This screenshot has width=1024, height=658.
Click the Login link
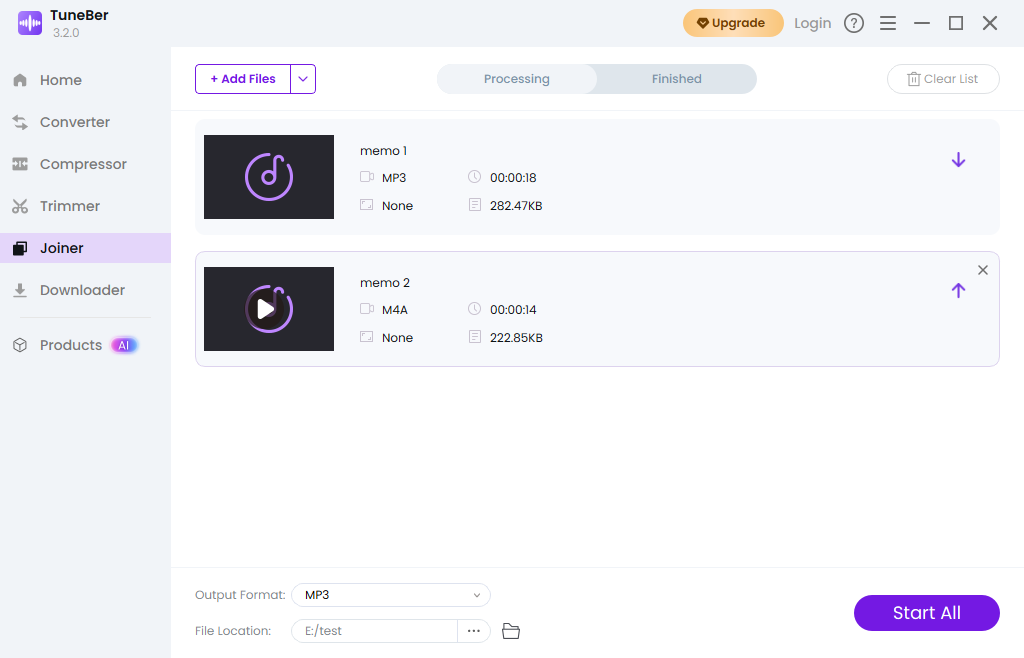(812, 23)
